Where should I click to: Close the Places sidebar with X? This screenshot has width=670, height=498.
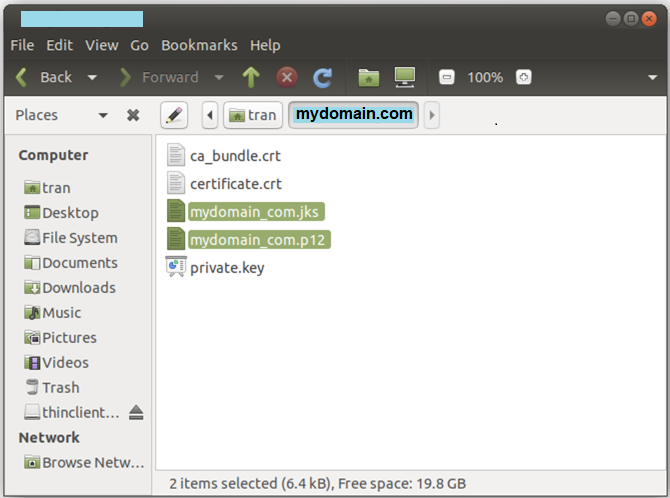coord(133,115)
